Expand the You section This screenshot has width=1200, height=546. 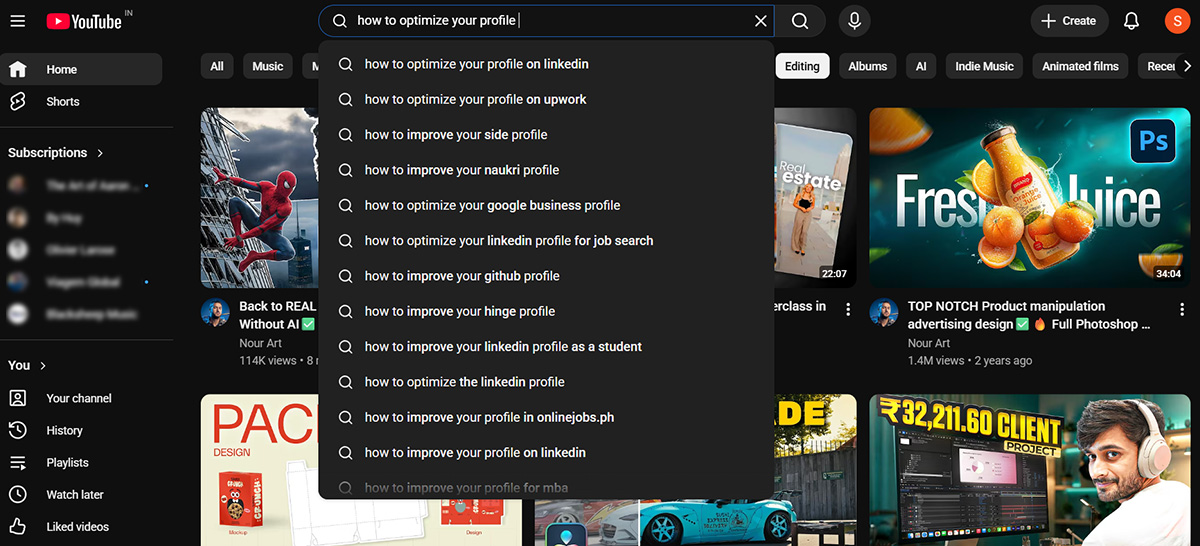[28, 365]
